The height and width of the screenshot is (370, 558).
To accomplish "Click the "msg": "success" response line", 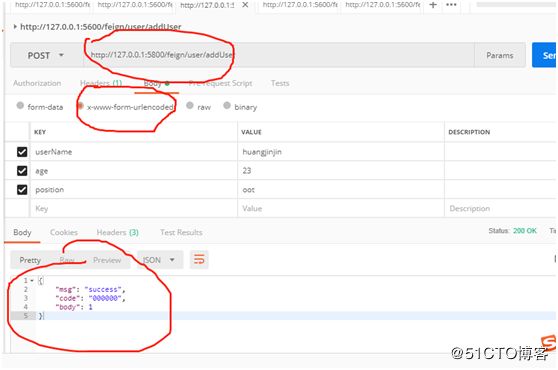I will [x=90, y=290].
